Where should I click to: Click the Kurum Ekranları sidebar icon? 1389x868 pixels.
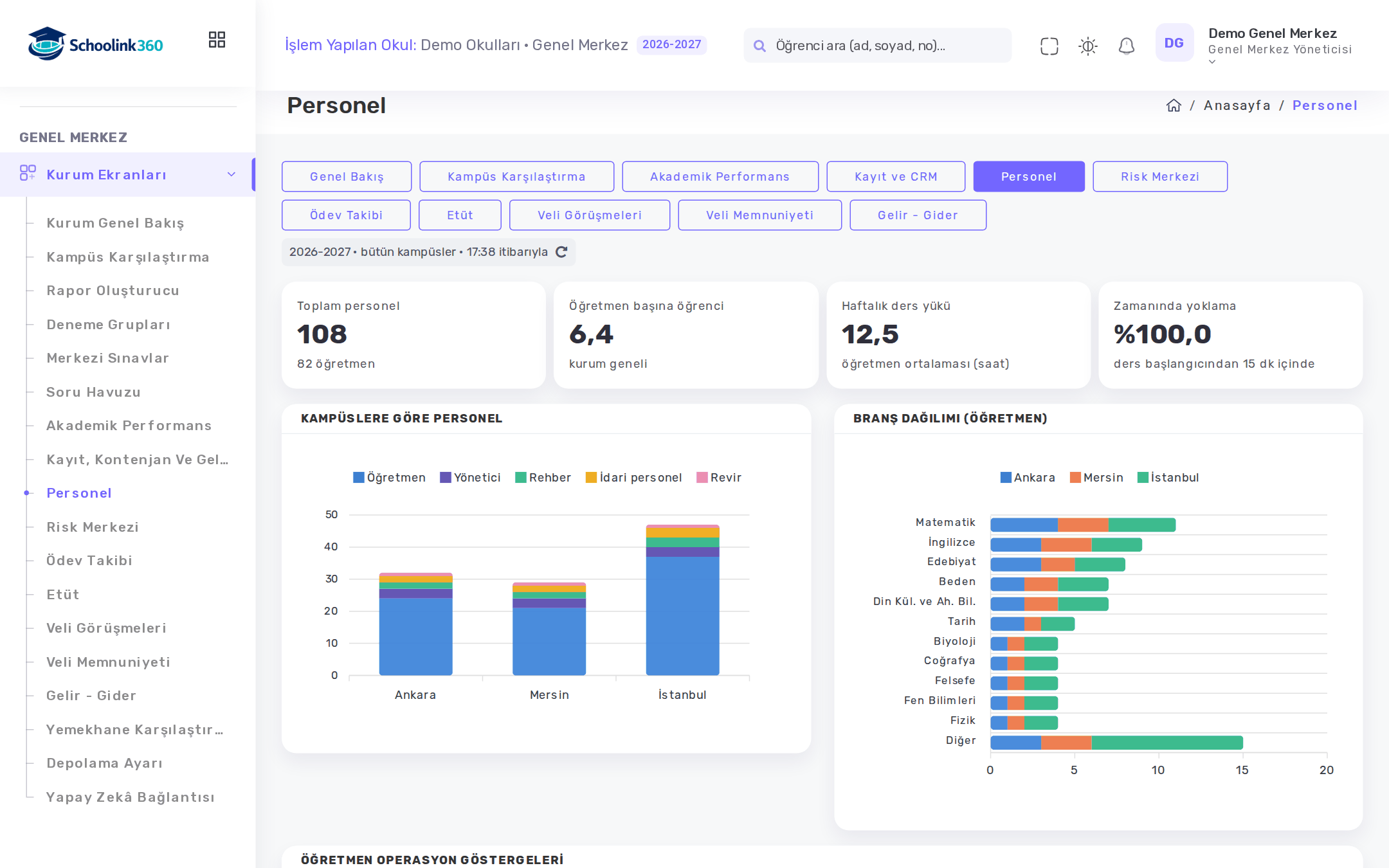click(28, 173)
